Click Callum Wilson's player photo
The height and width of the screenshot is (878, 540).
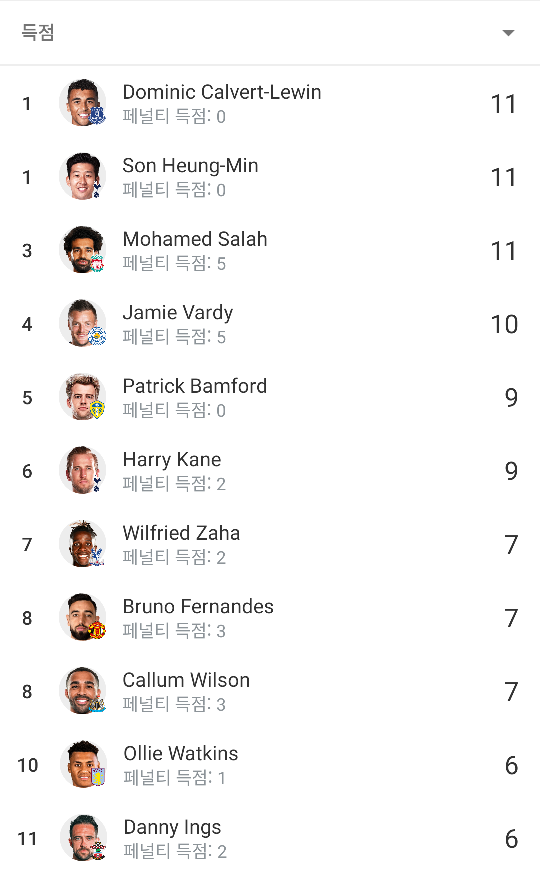pos(83,690)
